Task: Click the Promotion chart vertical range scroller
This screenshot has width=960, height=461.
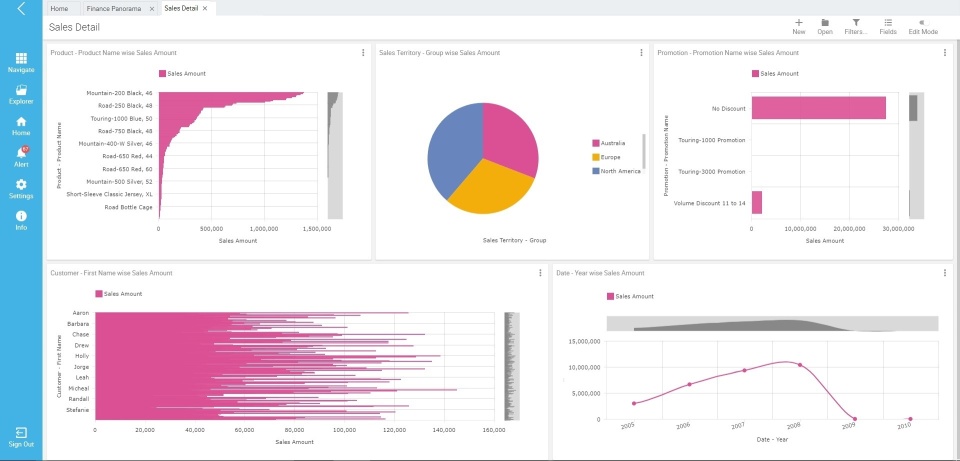Action: click(916, 155)
